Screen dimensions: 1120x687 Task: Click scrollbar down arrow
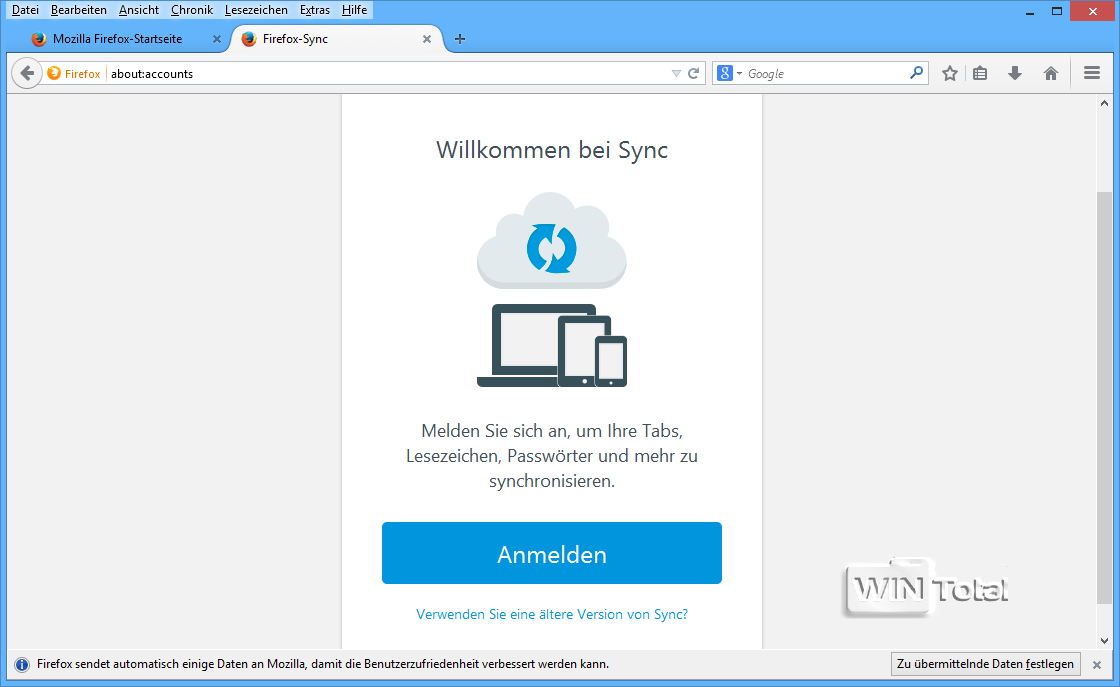(x=1104, y=641)
